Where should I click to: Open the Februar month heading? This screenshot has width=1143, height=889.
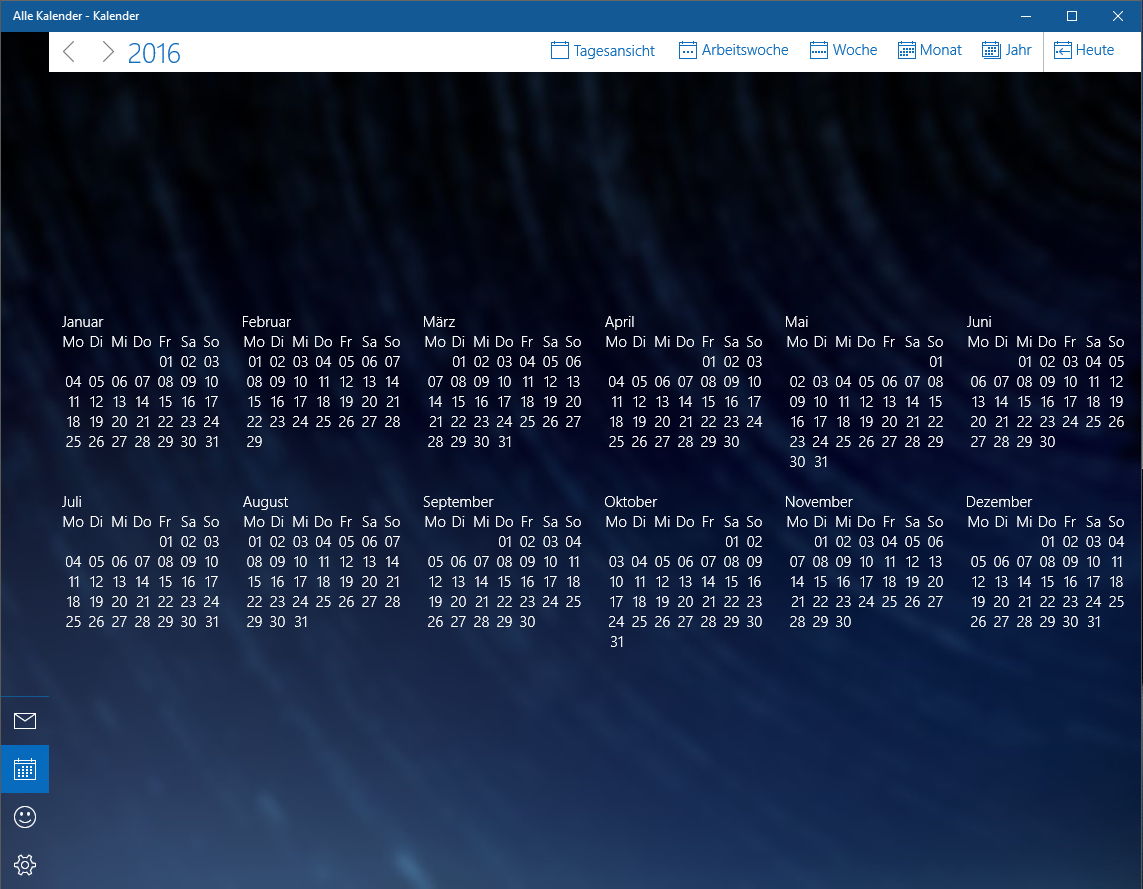[266, 322]
